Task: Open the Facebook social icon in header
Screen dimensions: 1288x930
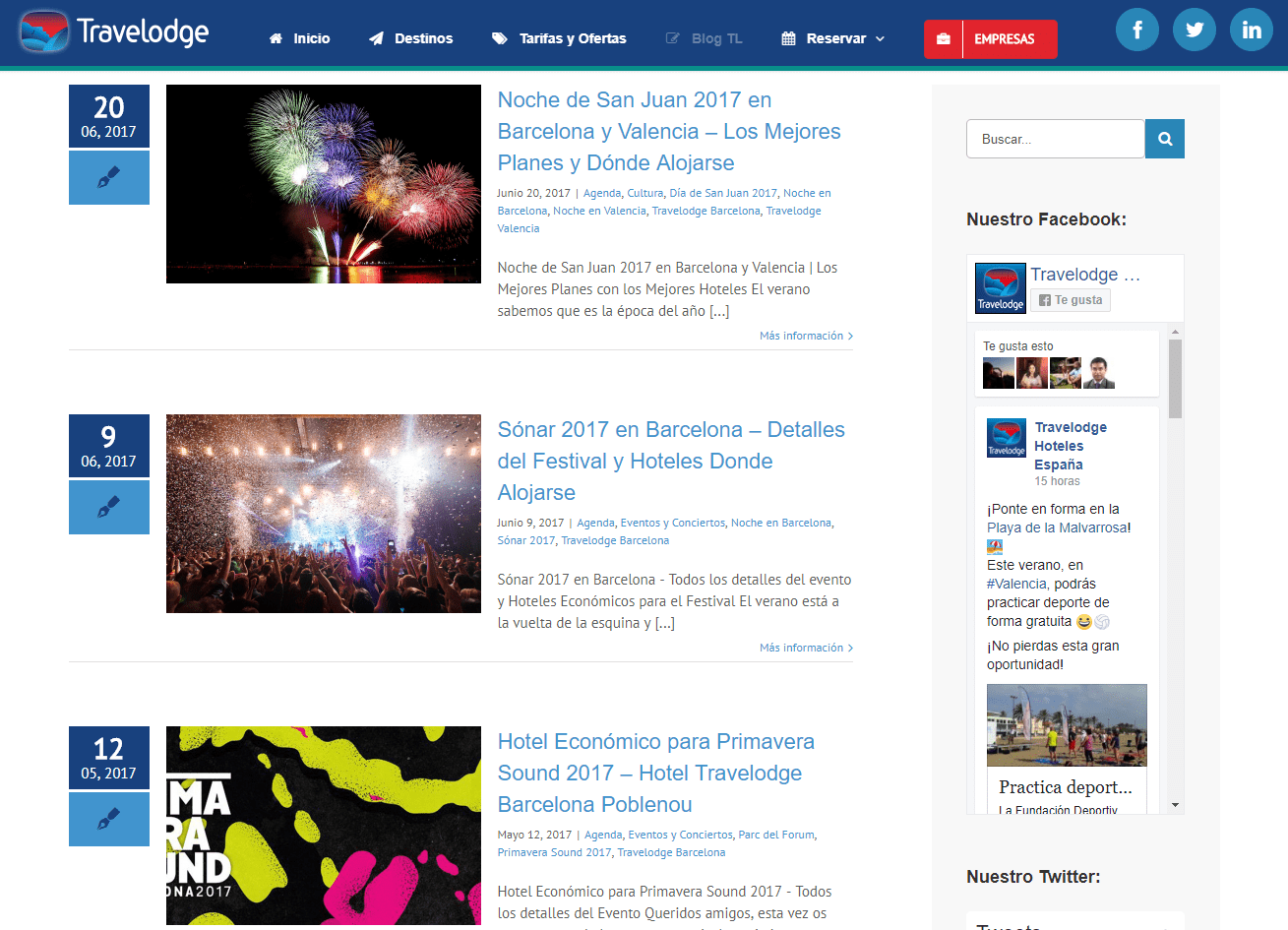Action: pyautogui.click(x=1137, y=30)
